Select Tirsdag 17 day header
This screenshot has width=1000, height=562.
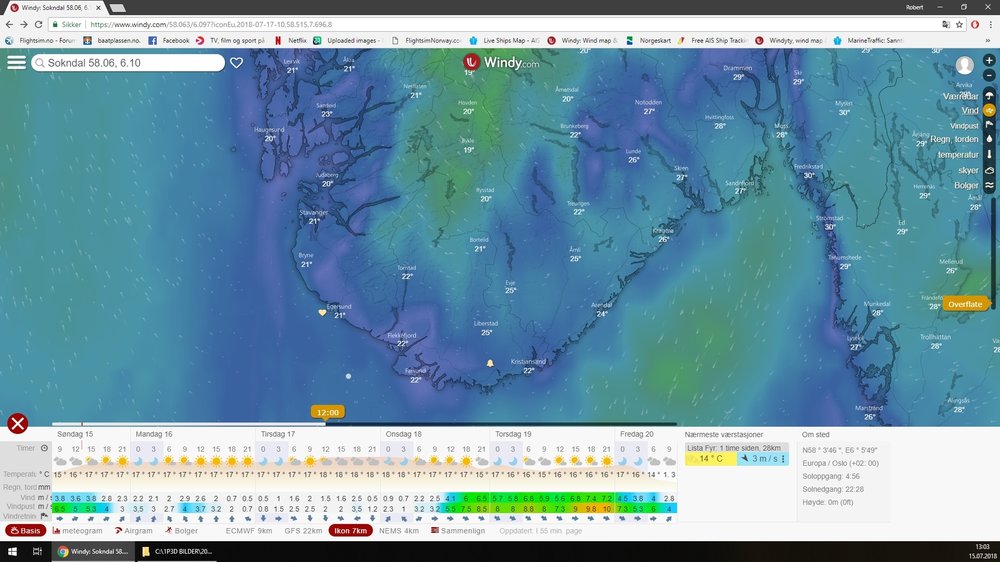click(x=277, y=434)
